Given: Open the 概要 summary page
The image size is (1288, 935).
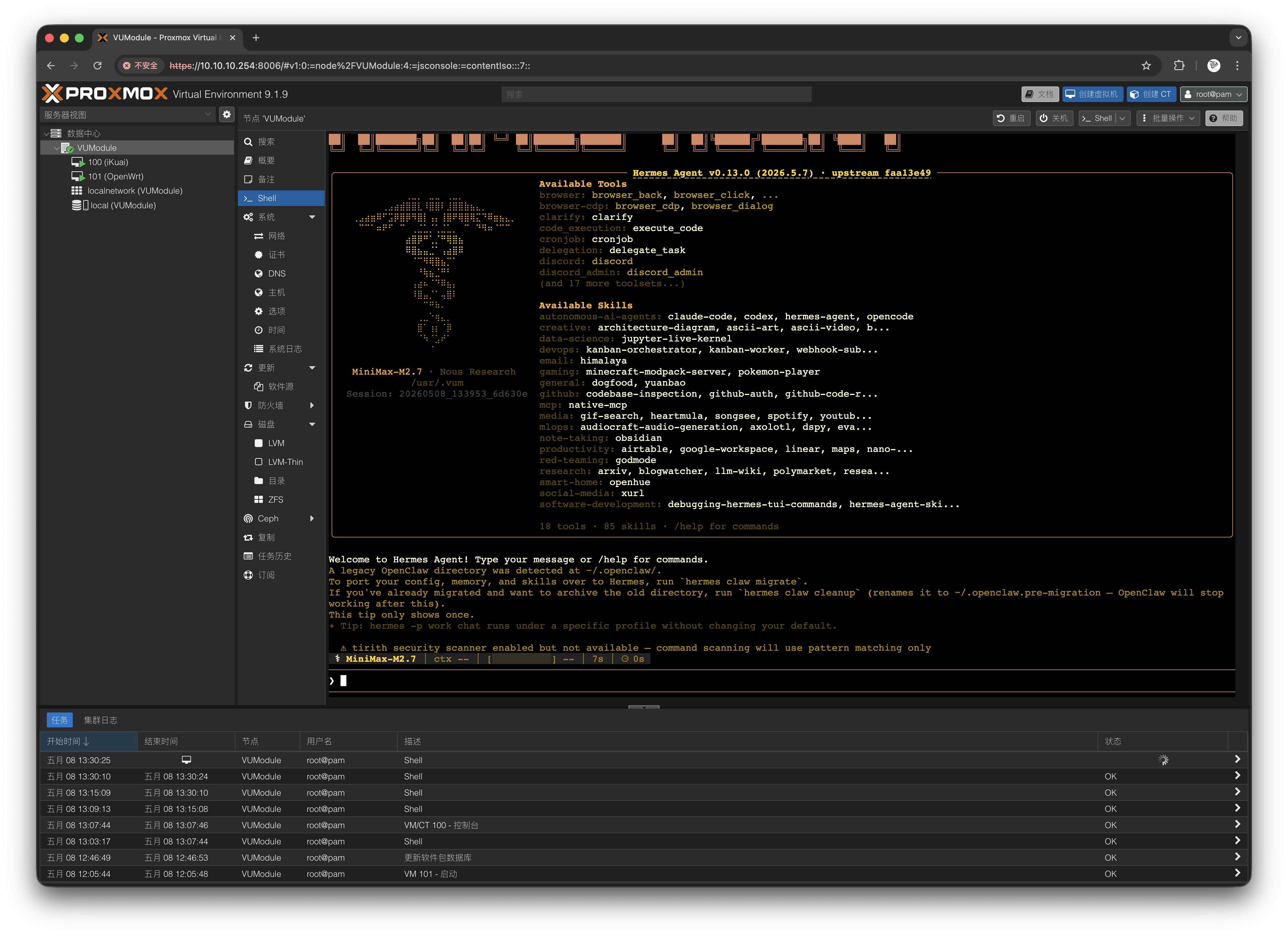Looking at the screenshot, I should (x=280, y=160).
